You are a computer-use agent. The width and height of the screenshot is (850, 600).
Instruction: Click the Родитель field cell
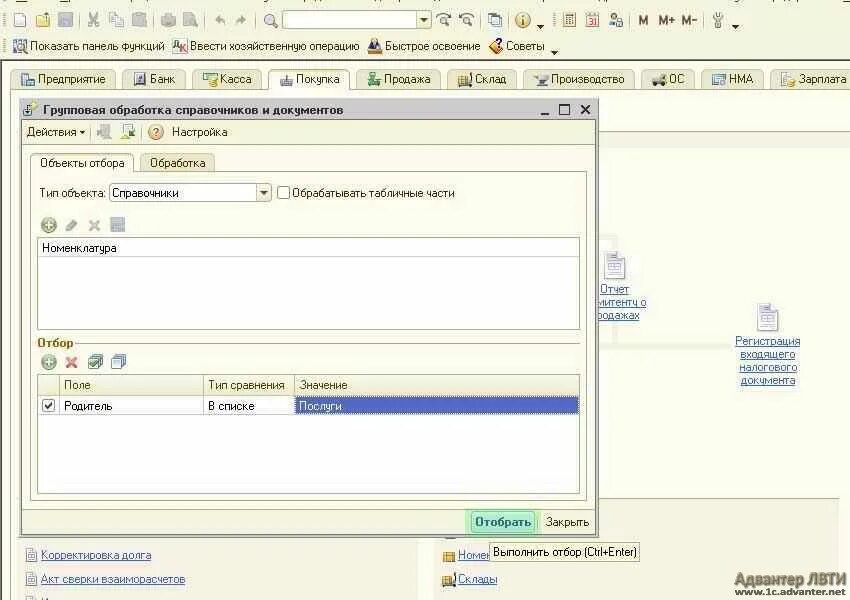[x=131, y=405]
